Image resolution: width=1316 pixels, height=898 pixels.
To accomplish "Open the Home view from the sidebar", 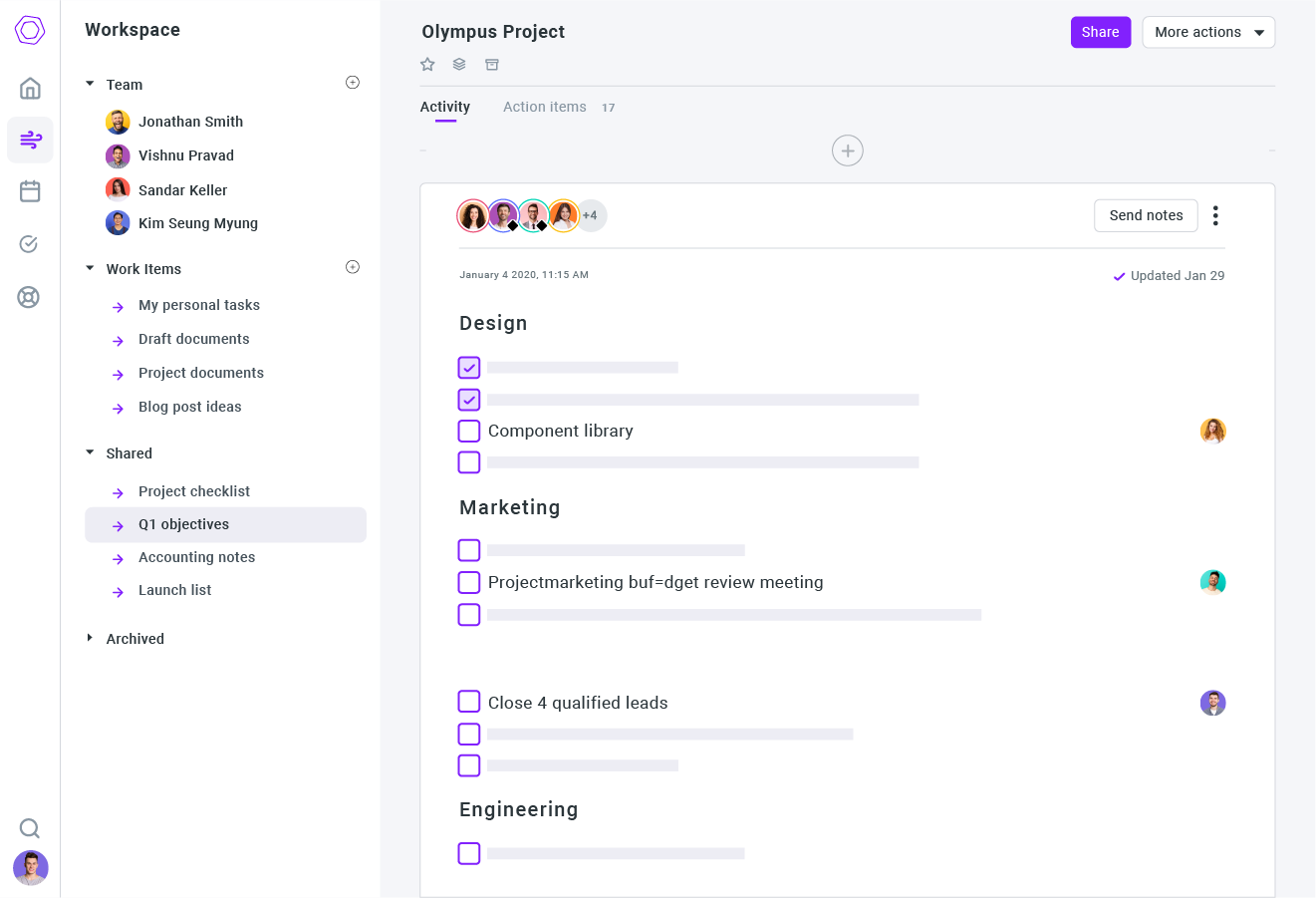I will click(30, 88).
